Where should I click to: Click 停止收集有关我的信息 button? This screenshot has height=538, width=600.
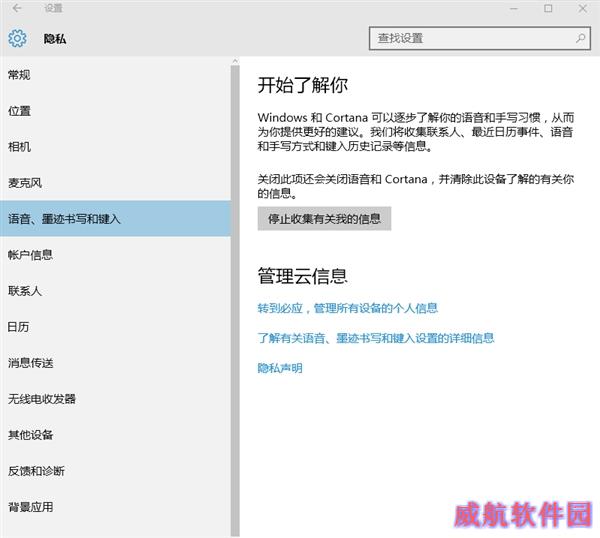pos(324,218)
